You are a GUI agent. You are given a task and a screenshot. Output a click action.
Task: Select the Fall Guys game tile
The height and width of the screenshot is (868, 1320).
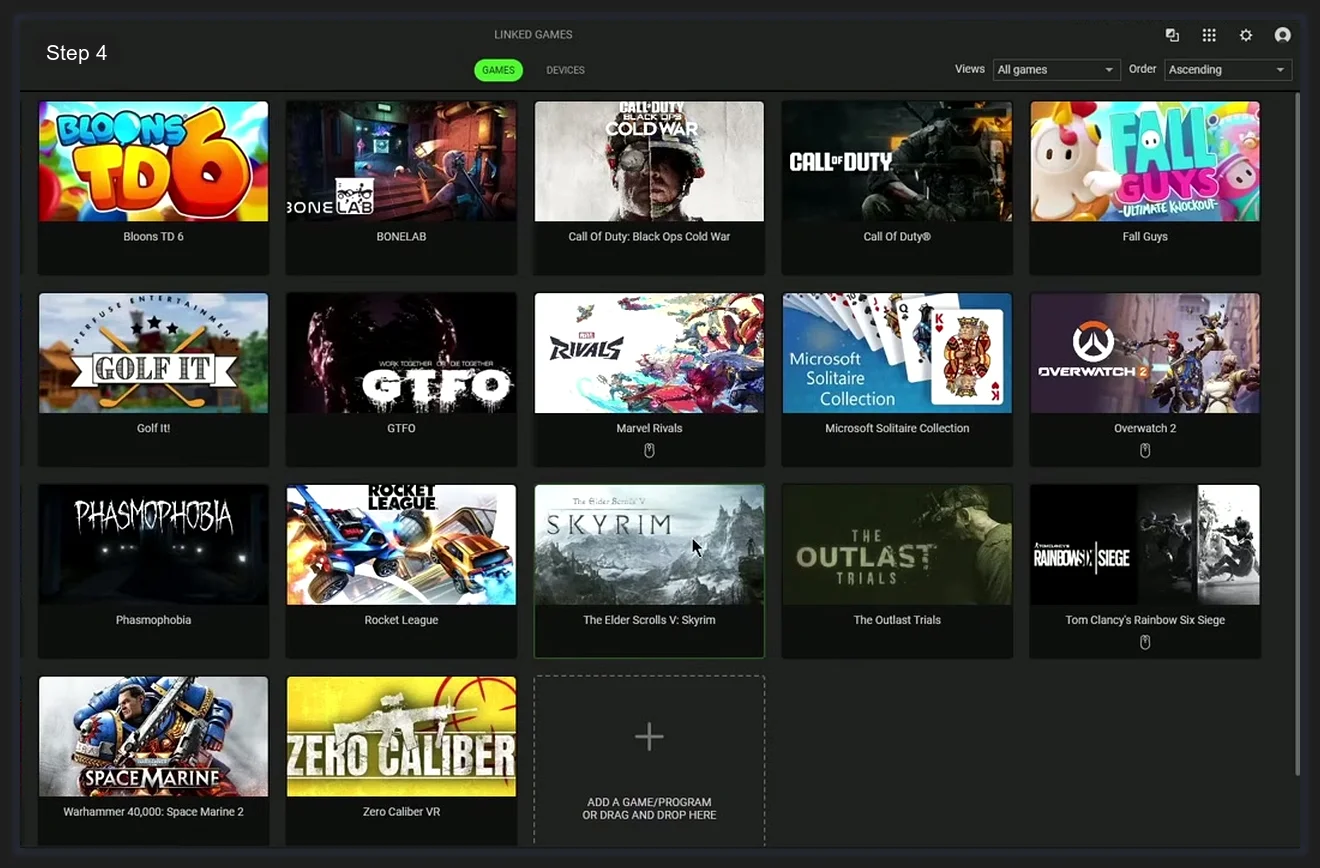point(1145,160)
